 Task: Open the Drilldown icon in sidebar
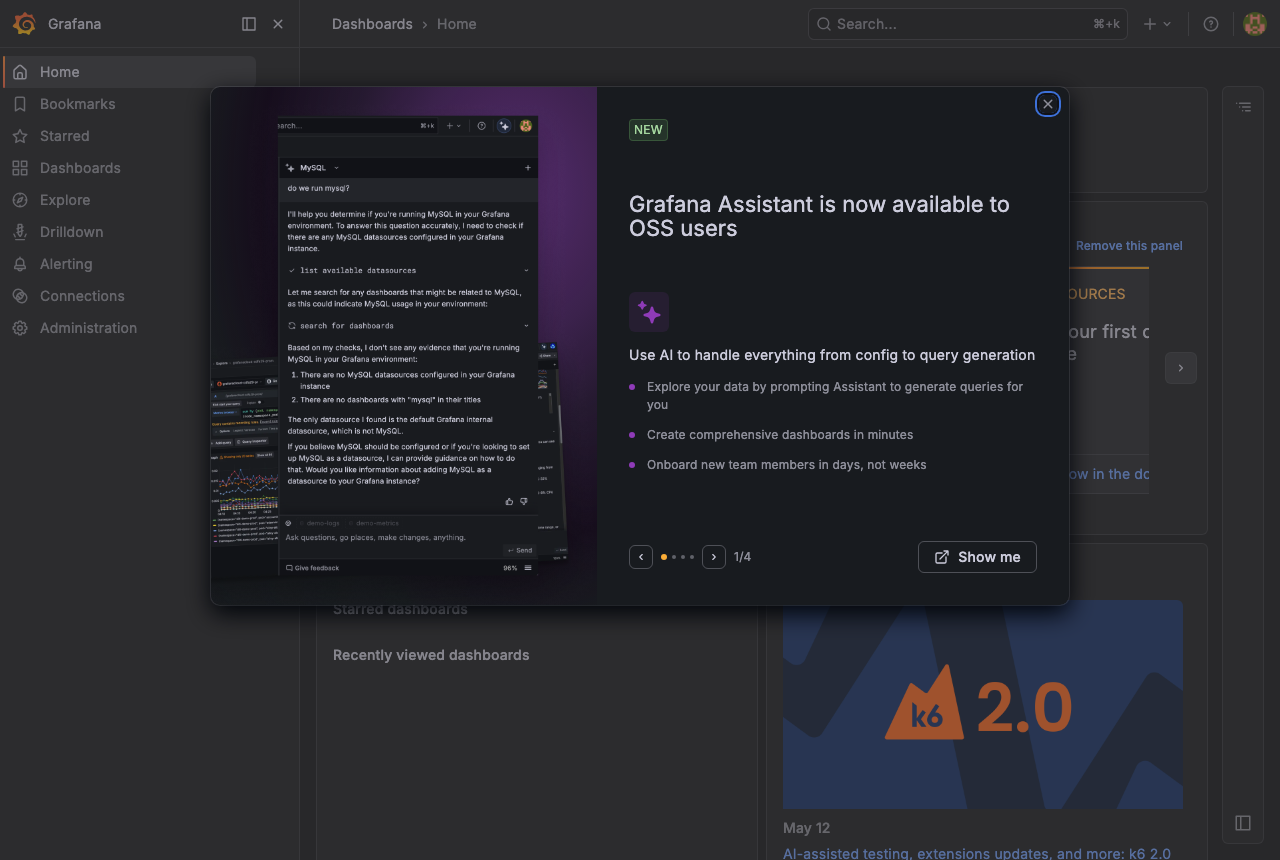coord(20,232)
